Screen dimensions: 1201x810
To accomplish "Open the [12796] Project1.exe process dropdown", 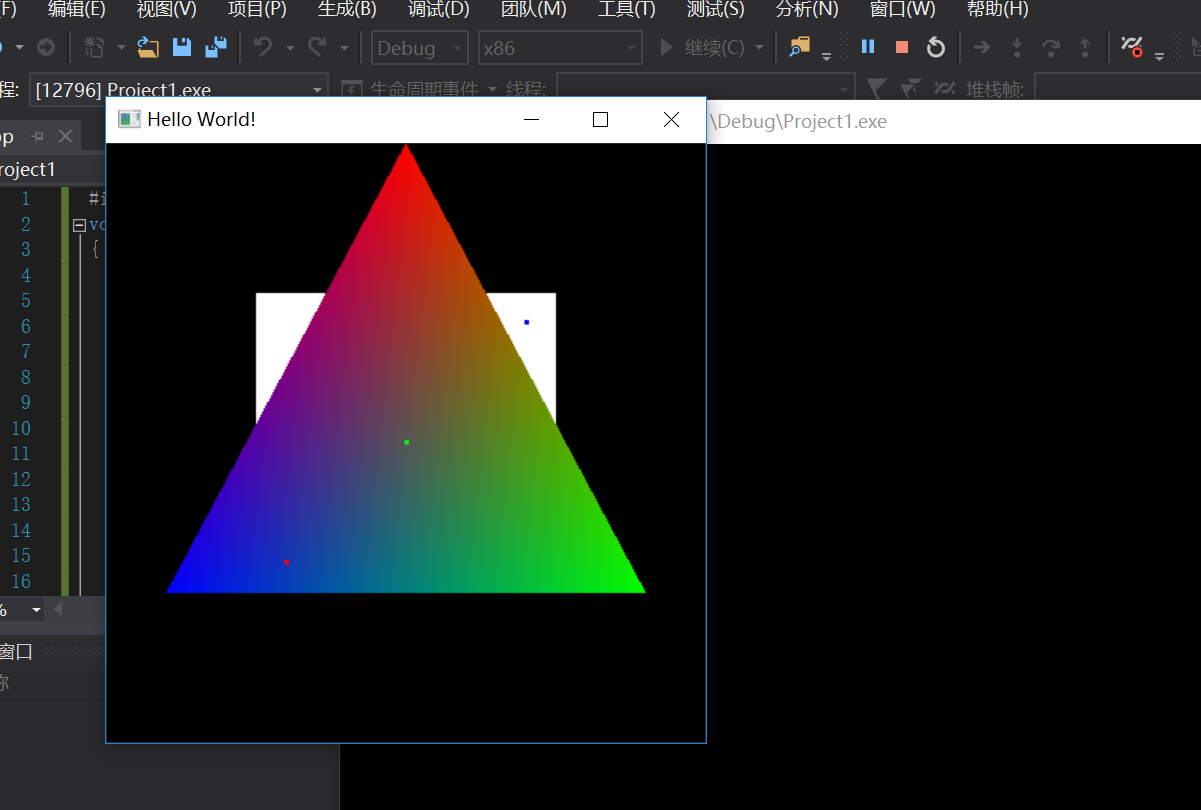I will pyautogui.click(x=179, y=90).
